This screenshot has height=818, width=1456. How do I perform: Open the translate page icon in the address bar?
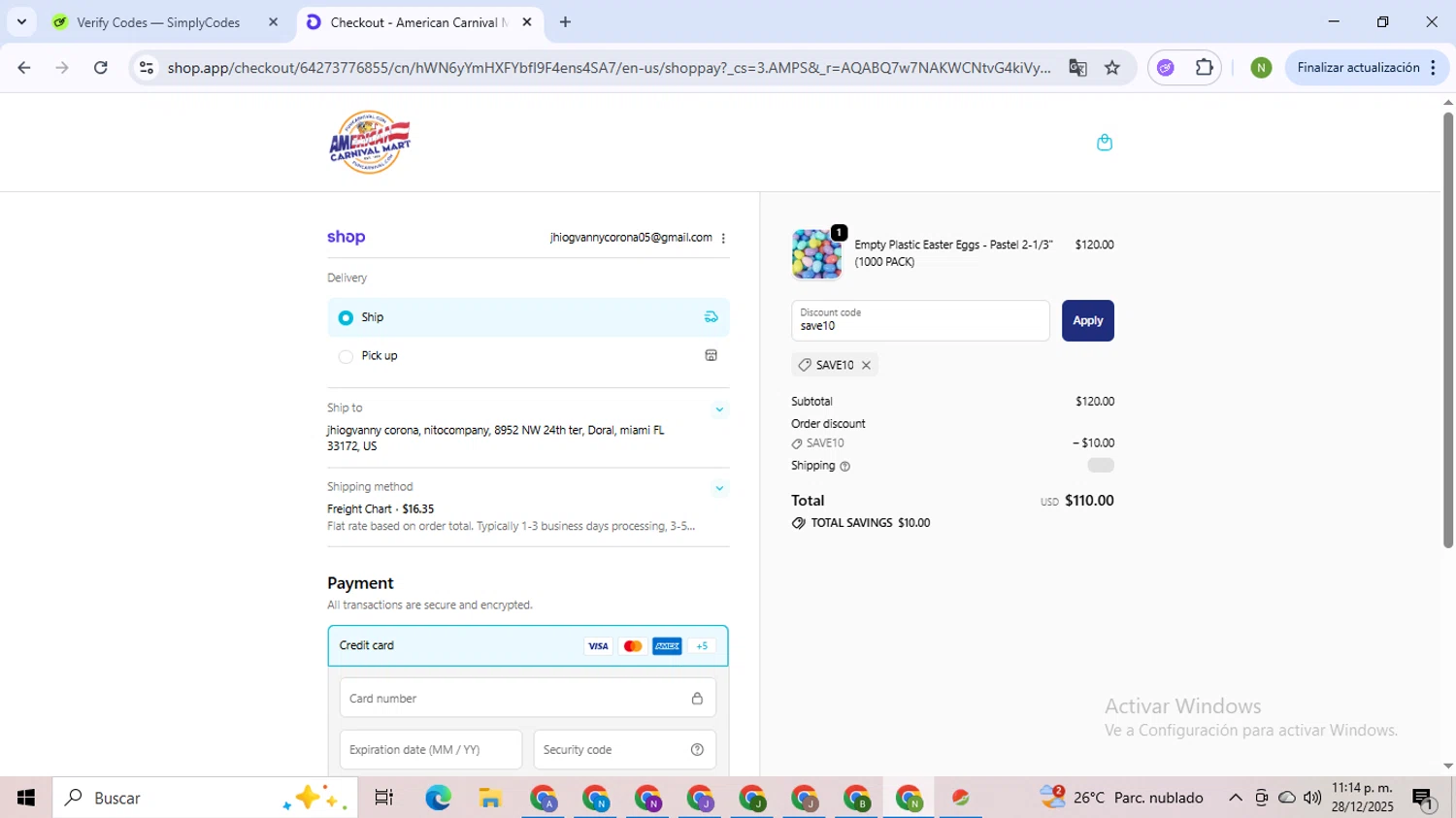(1077, 68)
